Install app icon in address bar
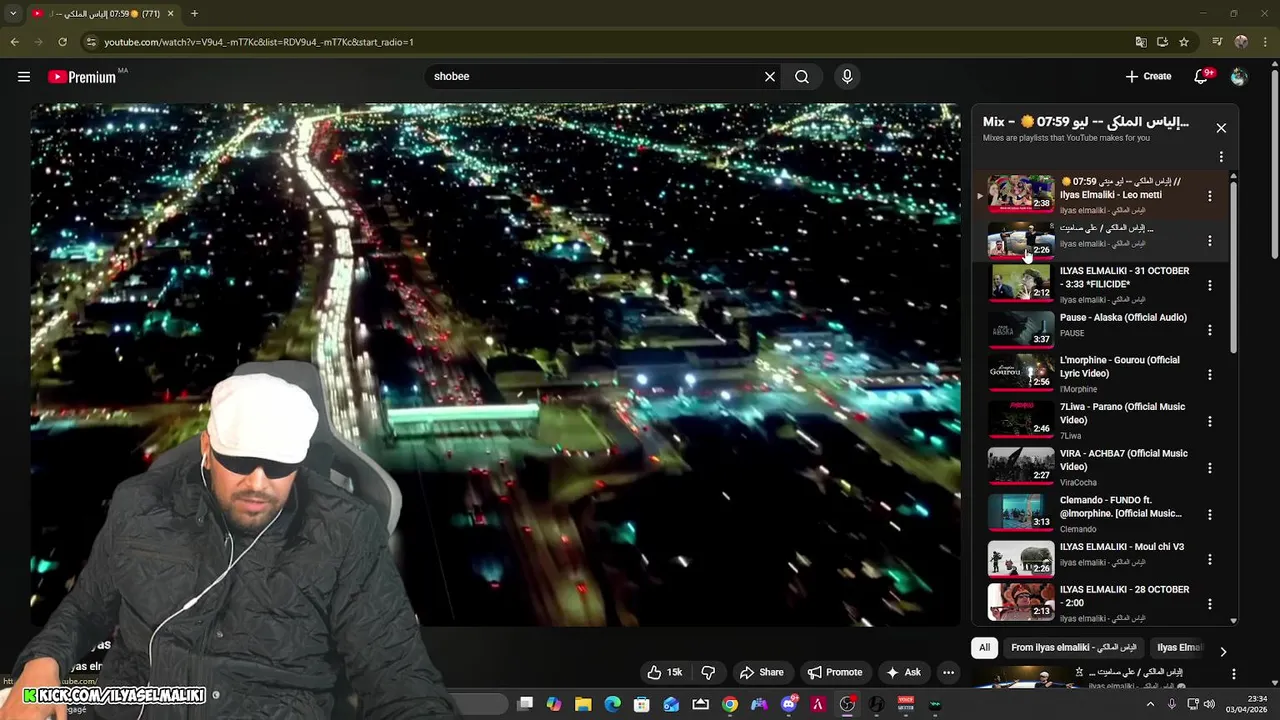Image resolution: width=1280 pixels, height=720 pixels. coord(1162,42)
